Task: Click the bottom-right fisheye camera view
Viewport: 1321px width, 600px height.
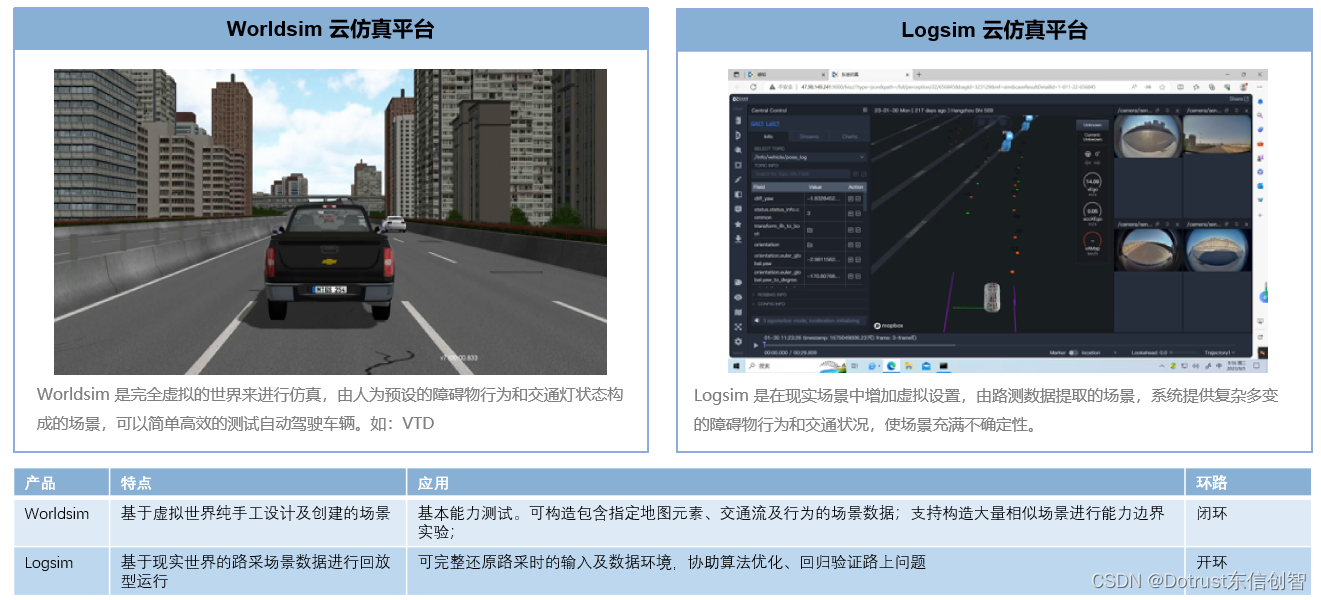Action: 1217,250
